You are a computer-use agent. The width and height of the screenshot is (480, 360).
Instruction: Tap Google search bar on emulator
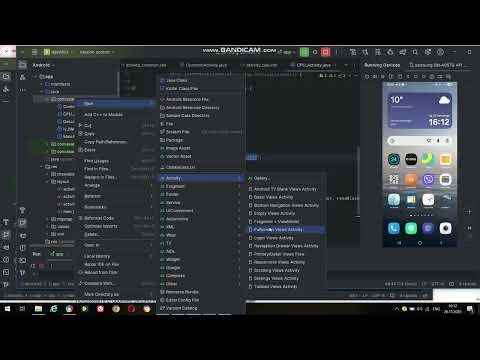click(x=420, y=140)
